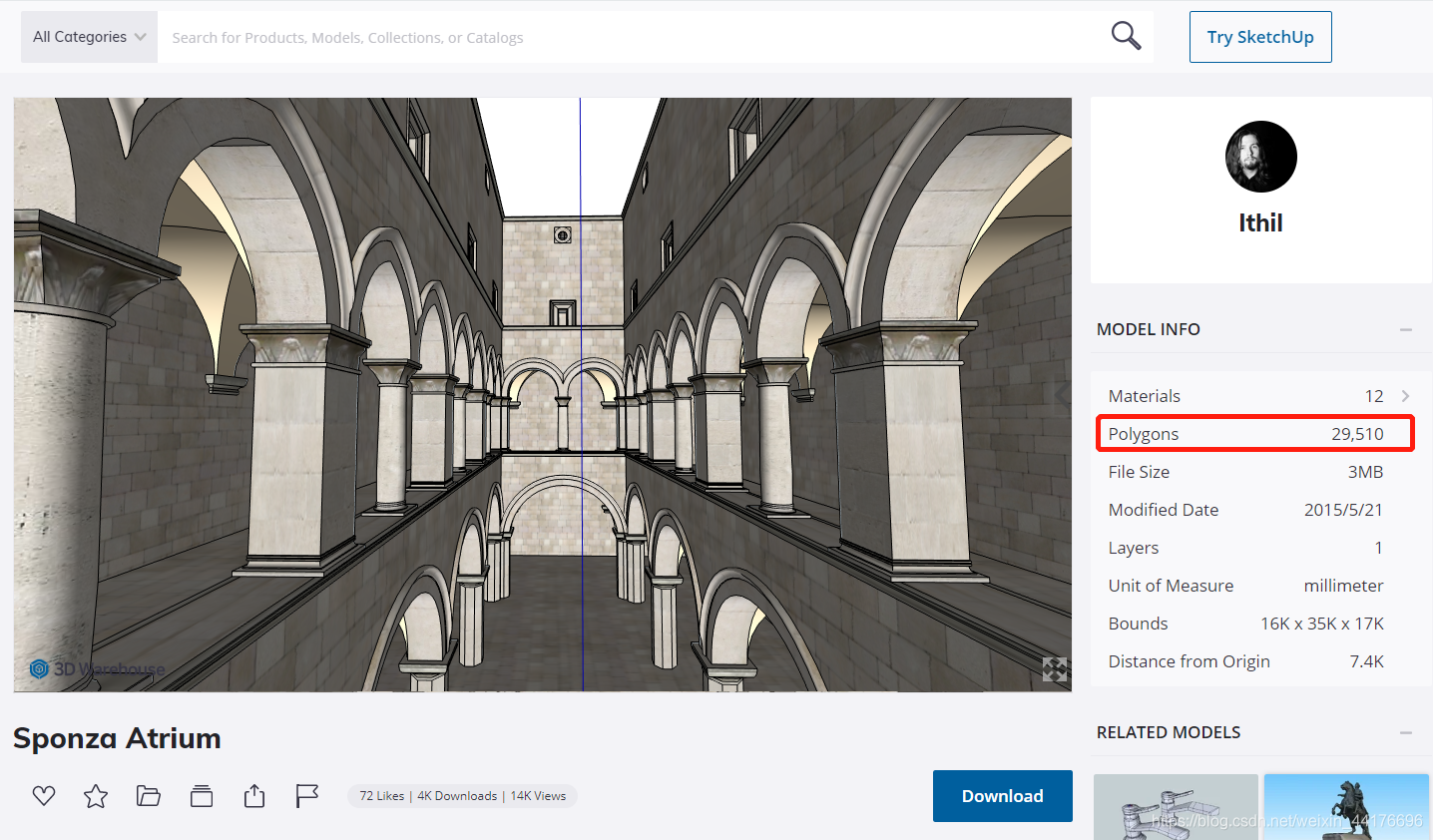Click the search magnifier icon
Screen dimensions: 1433x840
tap(1126, 36)
